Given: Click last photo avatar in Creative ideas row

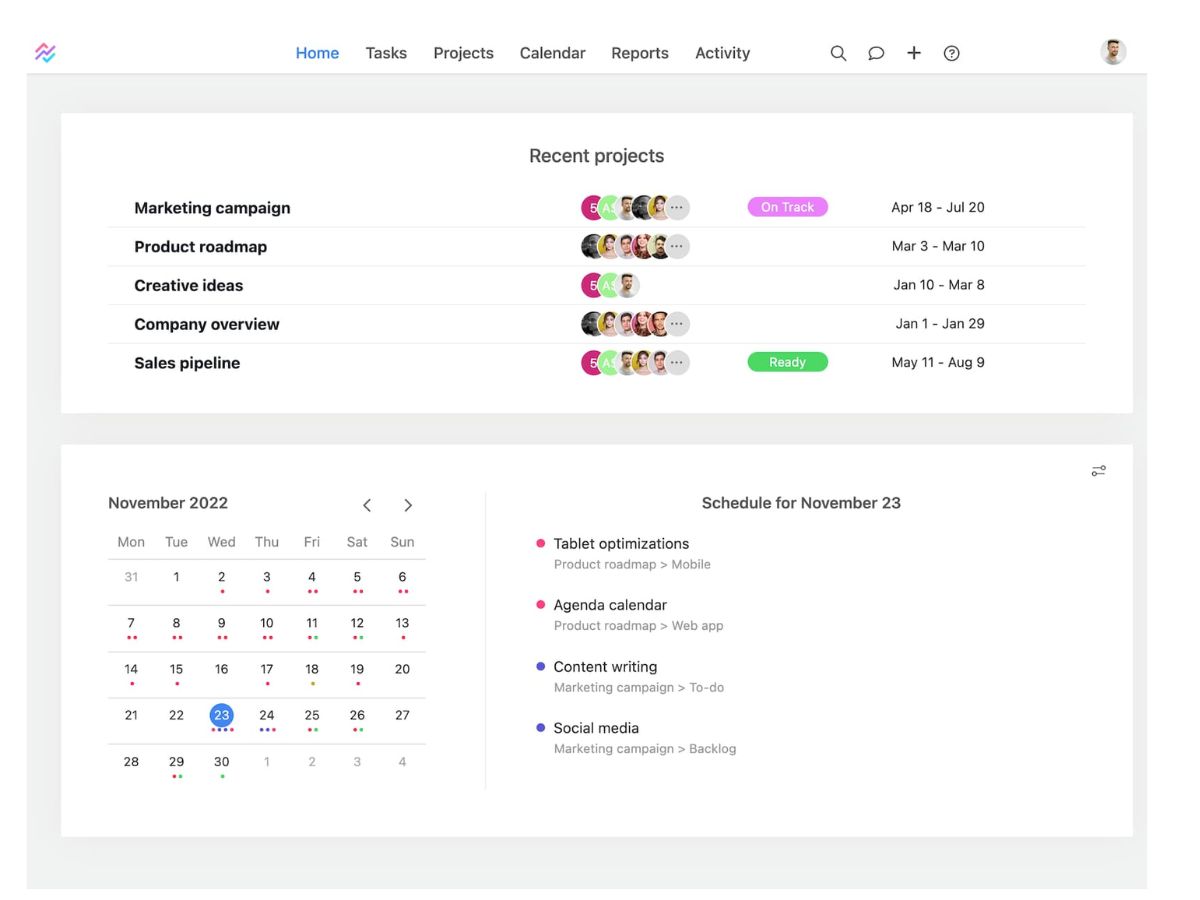Looking at the screenshot, I should [x=627, y=285].
